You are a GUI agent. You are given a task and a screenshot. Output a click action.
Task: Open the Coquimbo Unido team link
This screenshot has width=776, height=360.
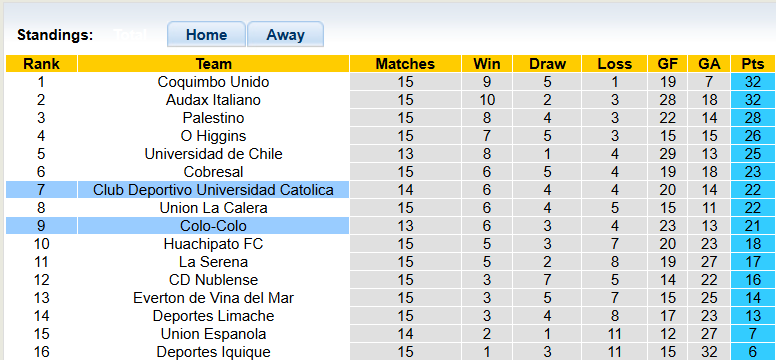tap(213, 82)
